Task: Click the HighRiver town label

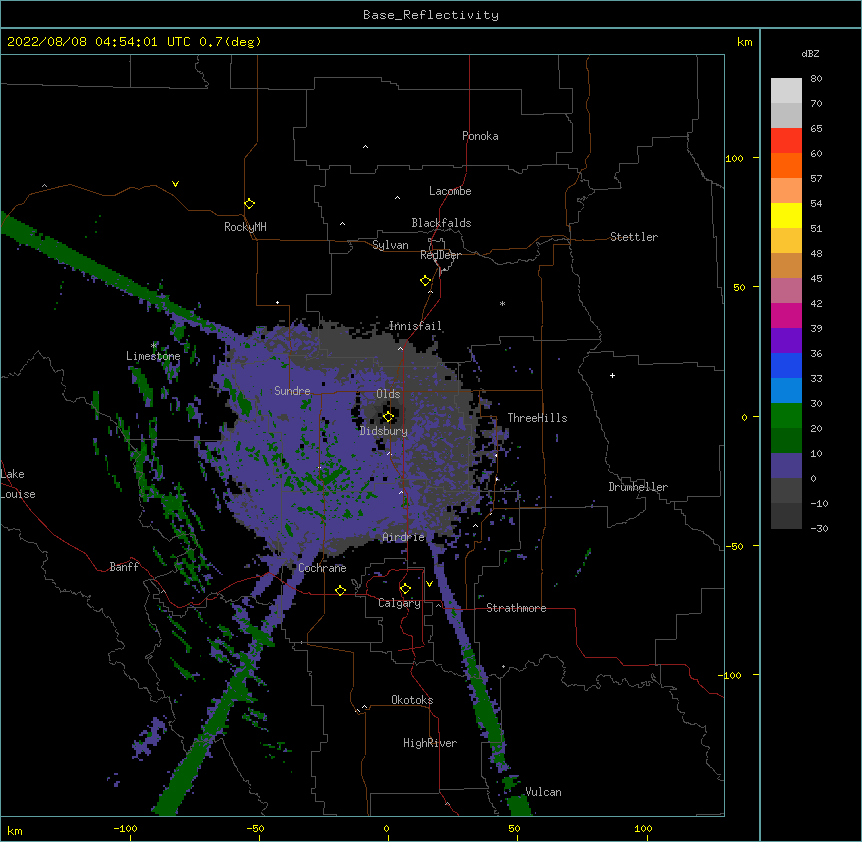Action: point(430,743)
